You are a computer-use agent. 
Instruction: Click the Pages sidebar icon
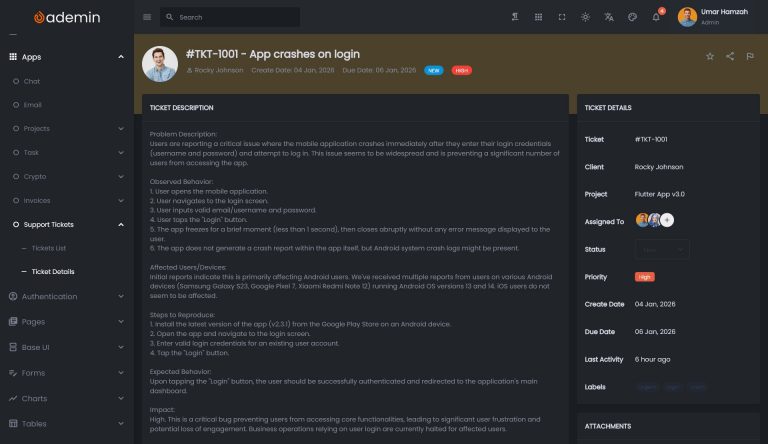tap(13, 322)
